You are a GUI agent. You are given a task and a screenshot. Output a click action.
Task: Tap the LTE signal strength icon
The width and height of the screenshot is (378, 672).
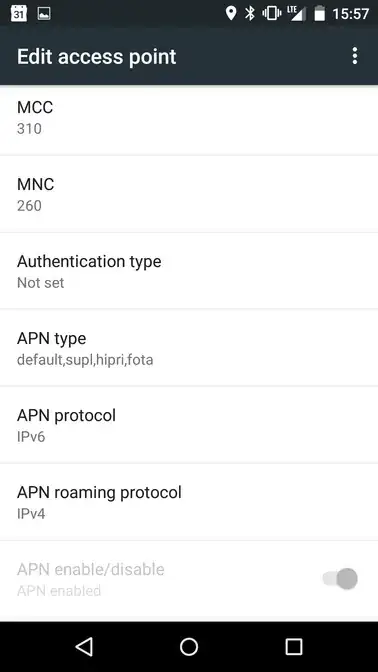[x=297, y=14]
